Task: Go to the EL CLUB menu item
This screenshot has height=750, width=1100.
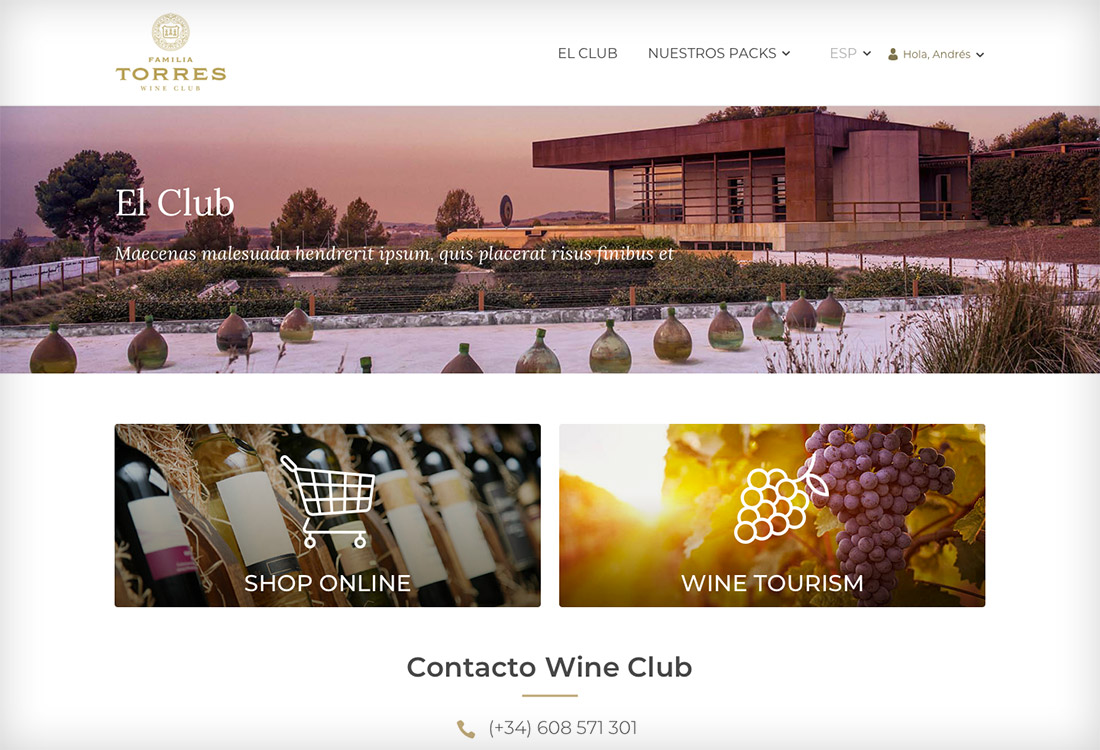Action: click(x=587, y=53)
